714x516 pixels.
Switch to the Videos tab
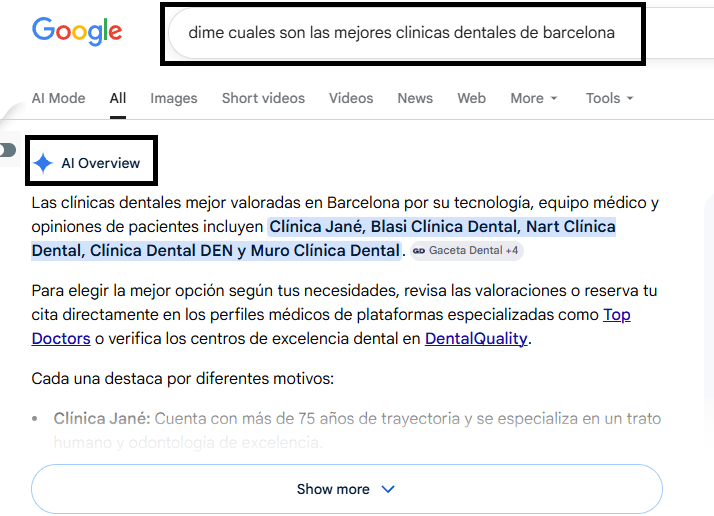tap(351, 98)
